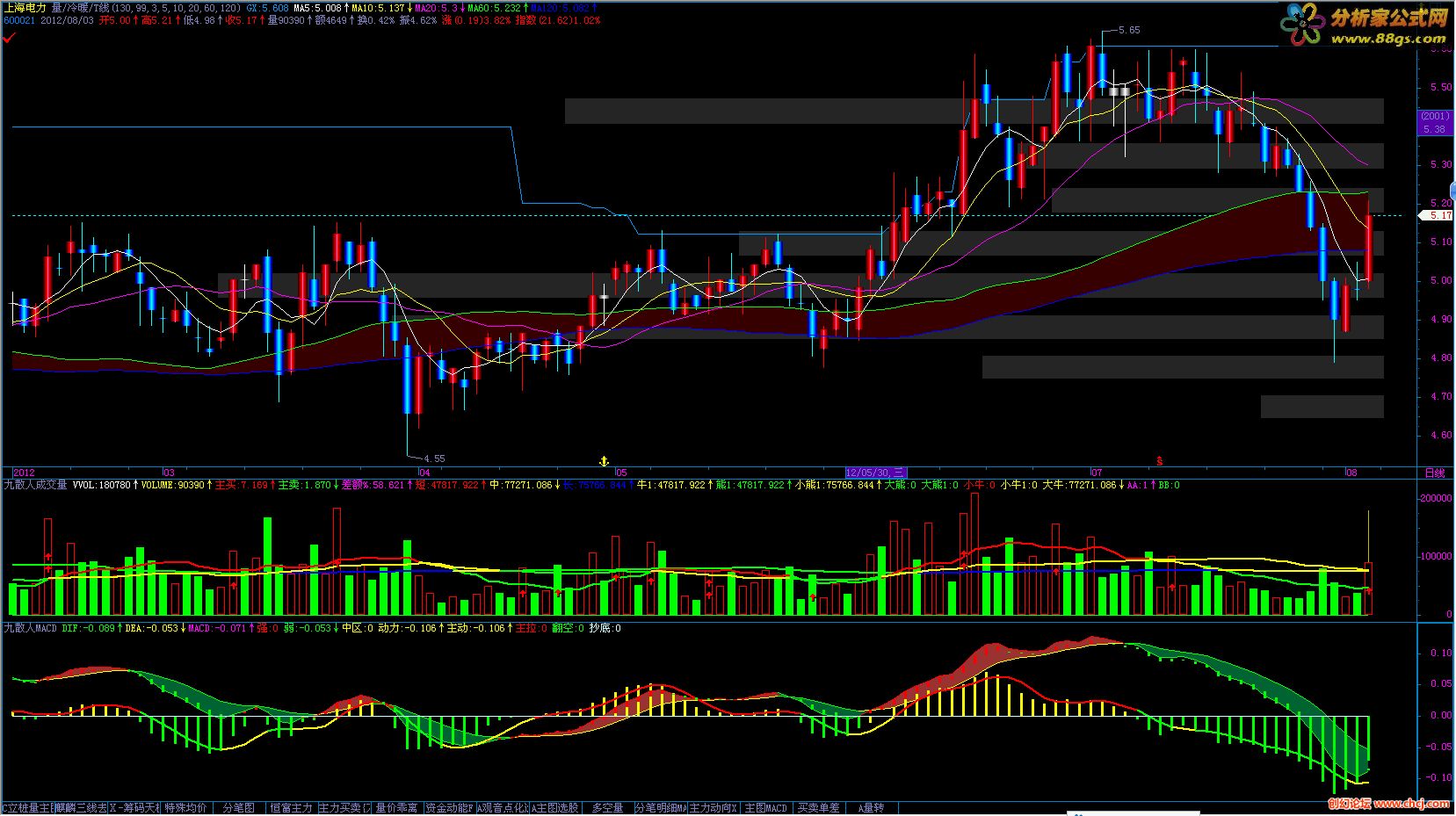The height and width of the screenshot is (816, 1456).
Task: Click the MA5:5.008 value label
Action: 317,7
